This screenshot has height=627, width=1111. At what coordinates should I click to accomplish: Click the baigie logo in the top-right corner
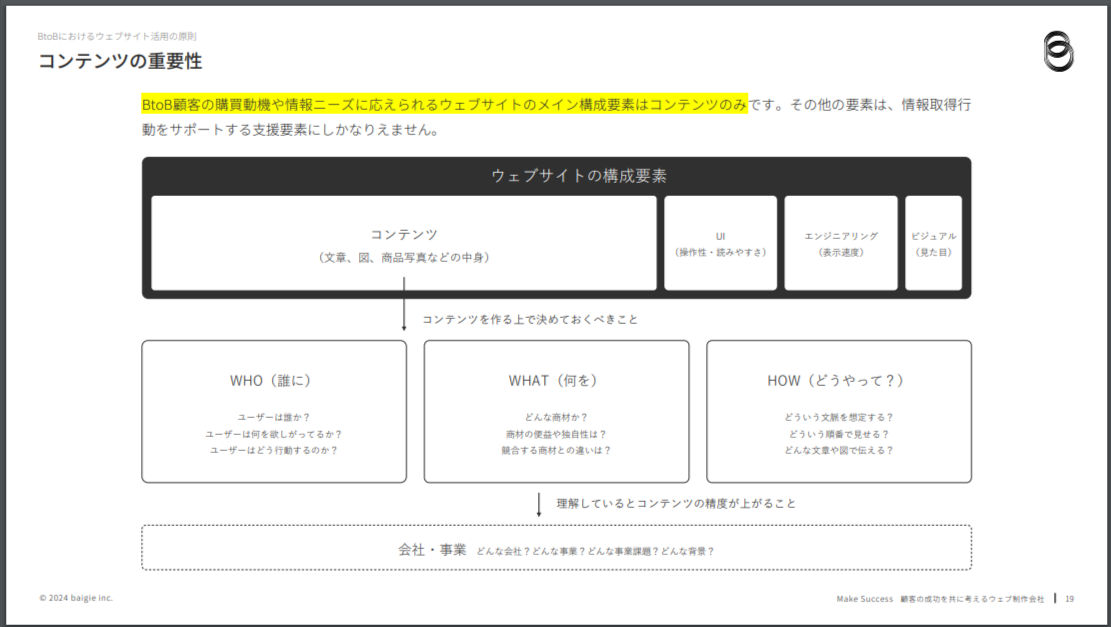click(x=1058, y=52)
